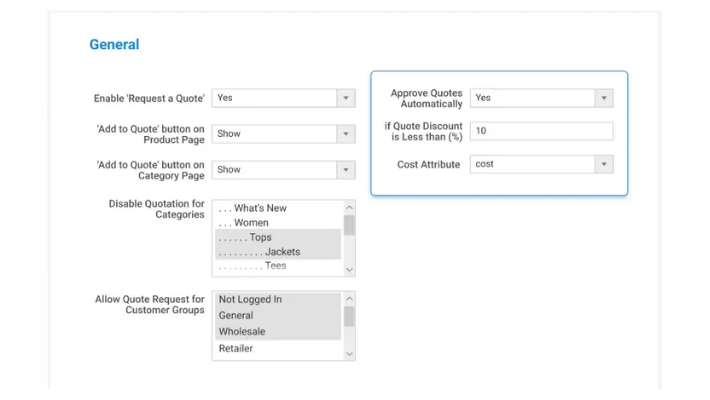Select Not Logged In customer group
This screenshot has width=710, height=400.
click(x=250, y=299)
